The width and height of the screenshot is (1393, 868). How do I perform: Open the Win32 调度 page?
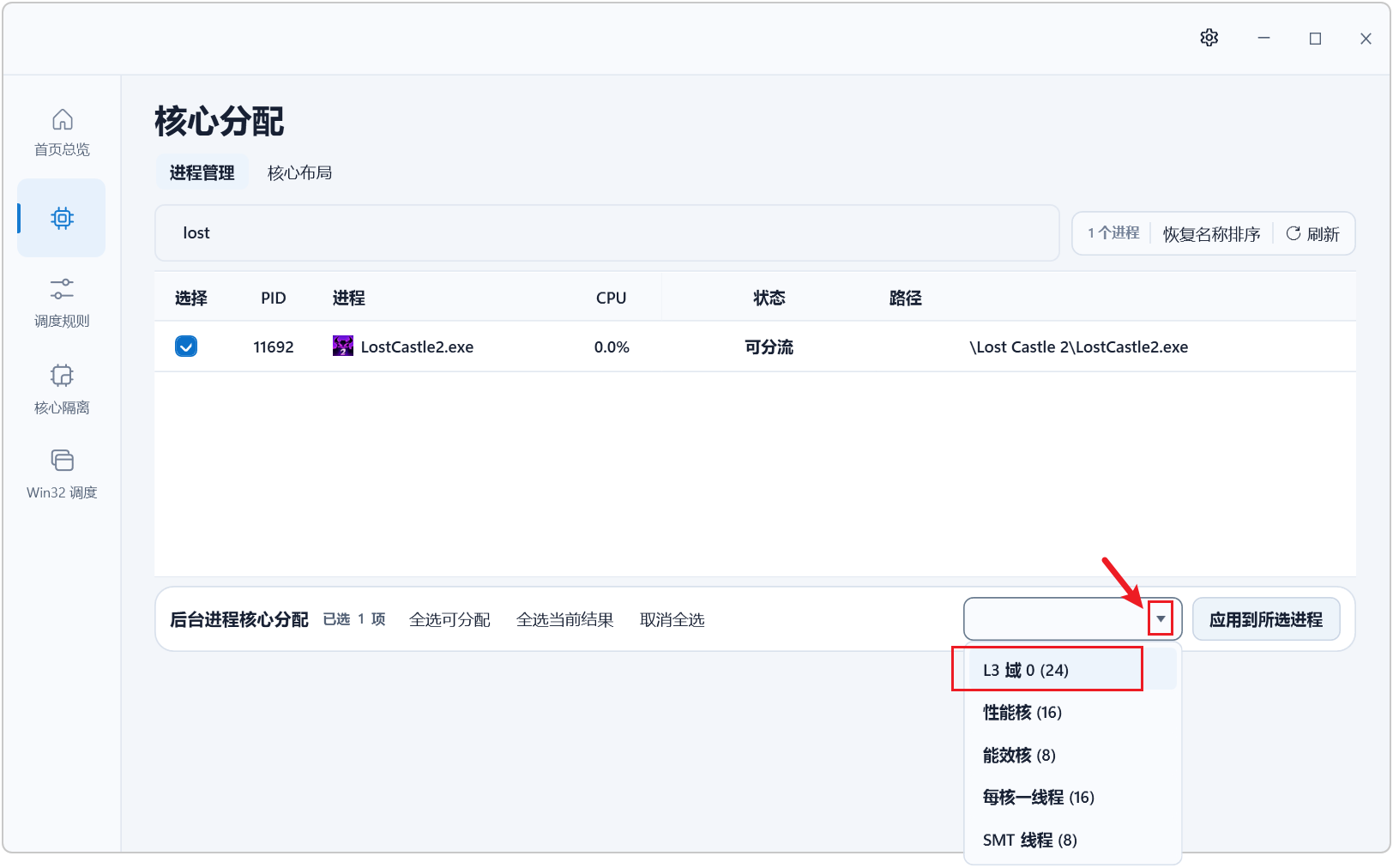[62, 474]
